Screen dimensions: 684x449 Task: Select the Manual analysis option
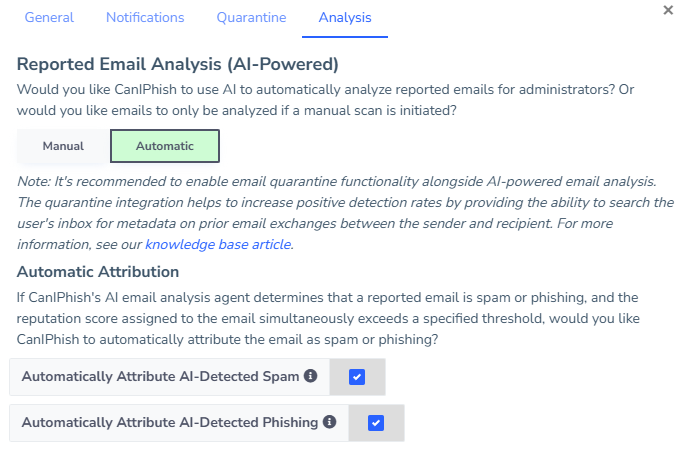pyautogui.click(x=63, y=146)
